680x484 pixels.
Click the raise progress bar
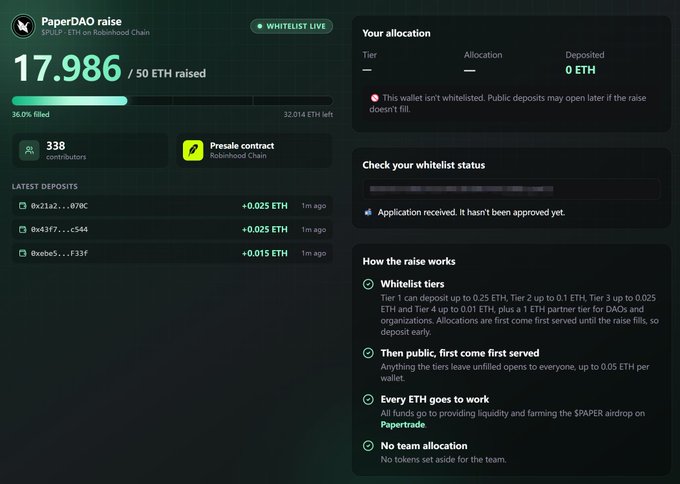pos(173,101)
